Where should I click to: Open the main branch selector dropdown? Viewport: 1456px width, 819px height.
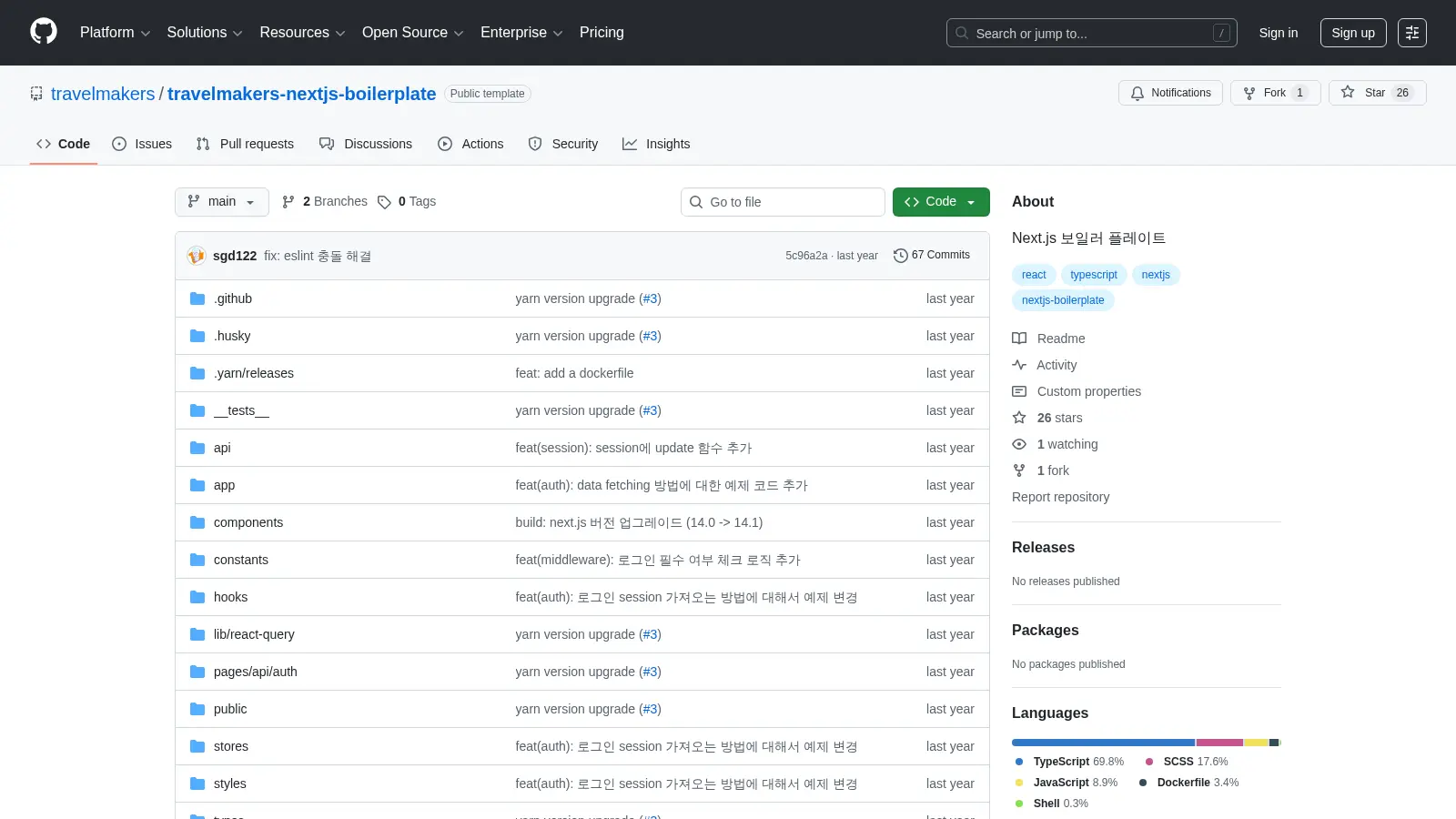222,202
